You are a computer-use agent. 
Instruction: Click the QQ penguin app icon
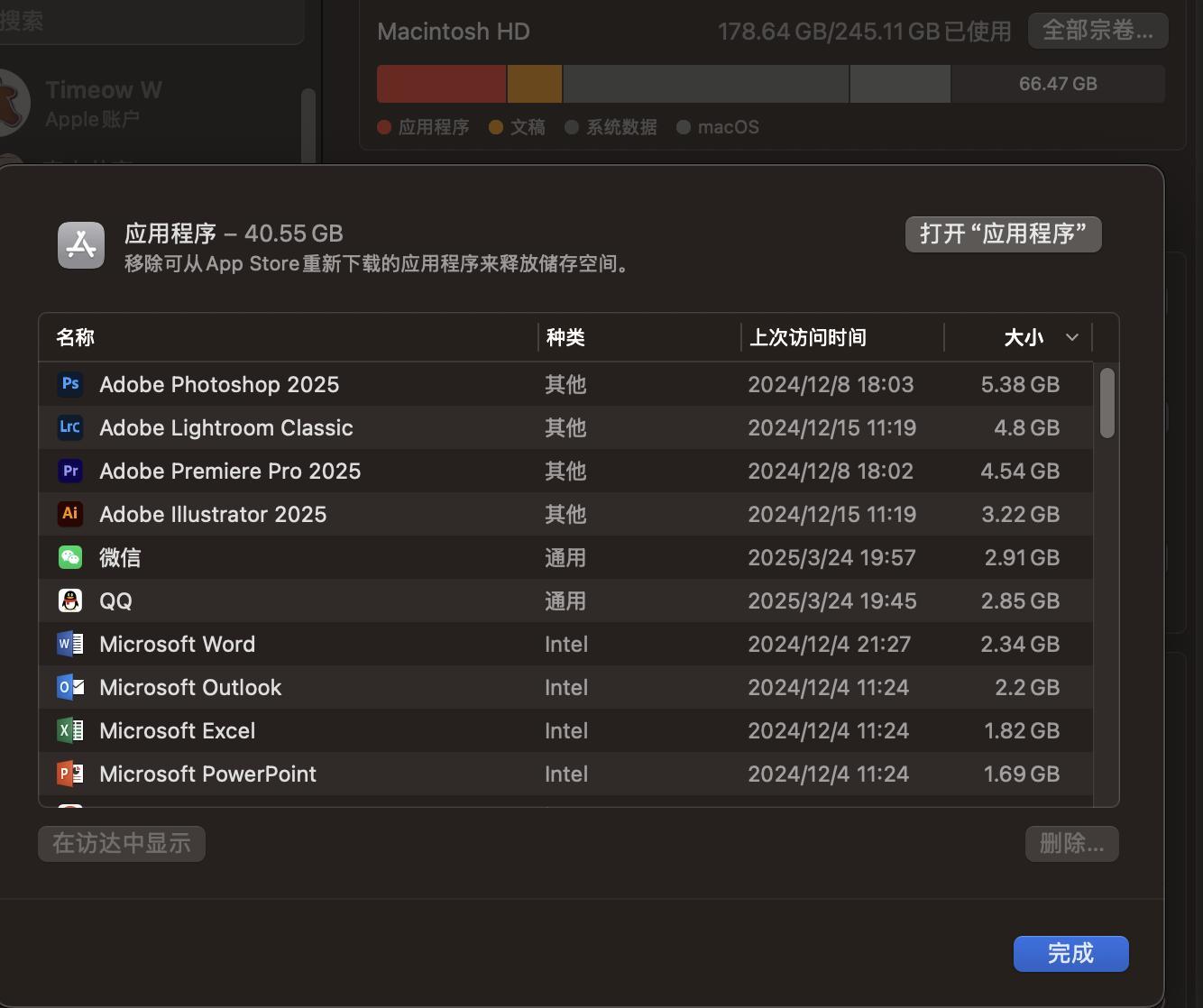point(70,600)
